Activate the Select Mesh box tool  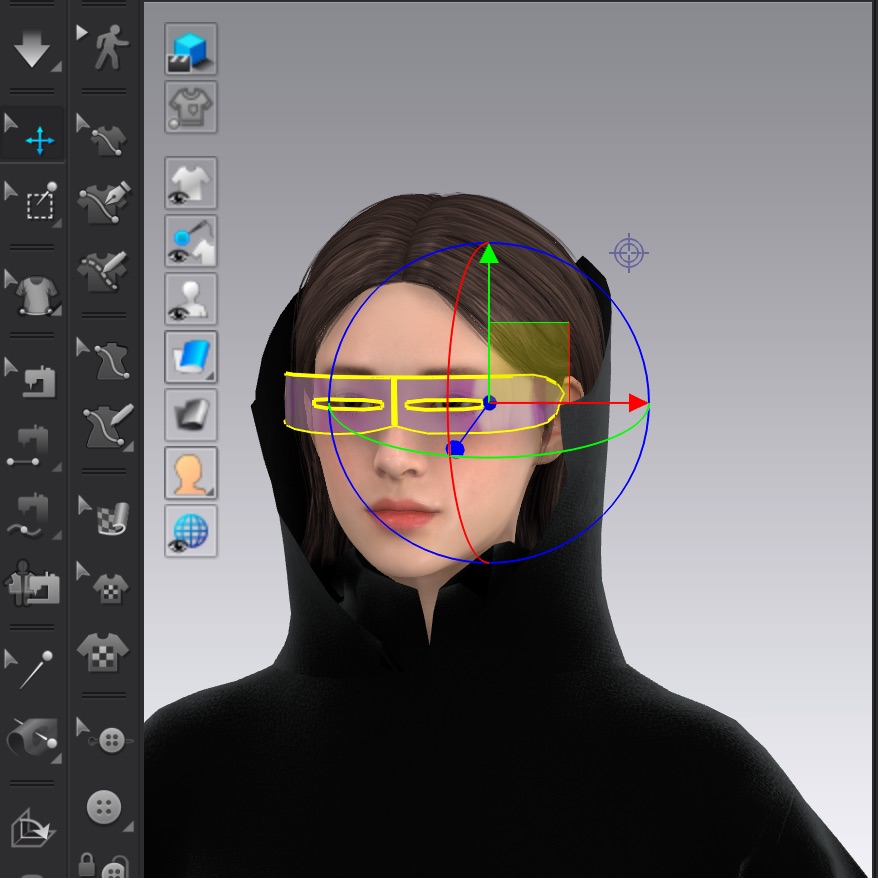(x=39, y=203)
